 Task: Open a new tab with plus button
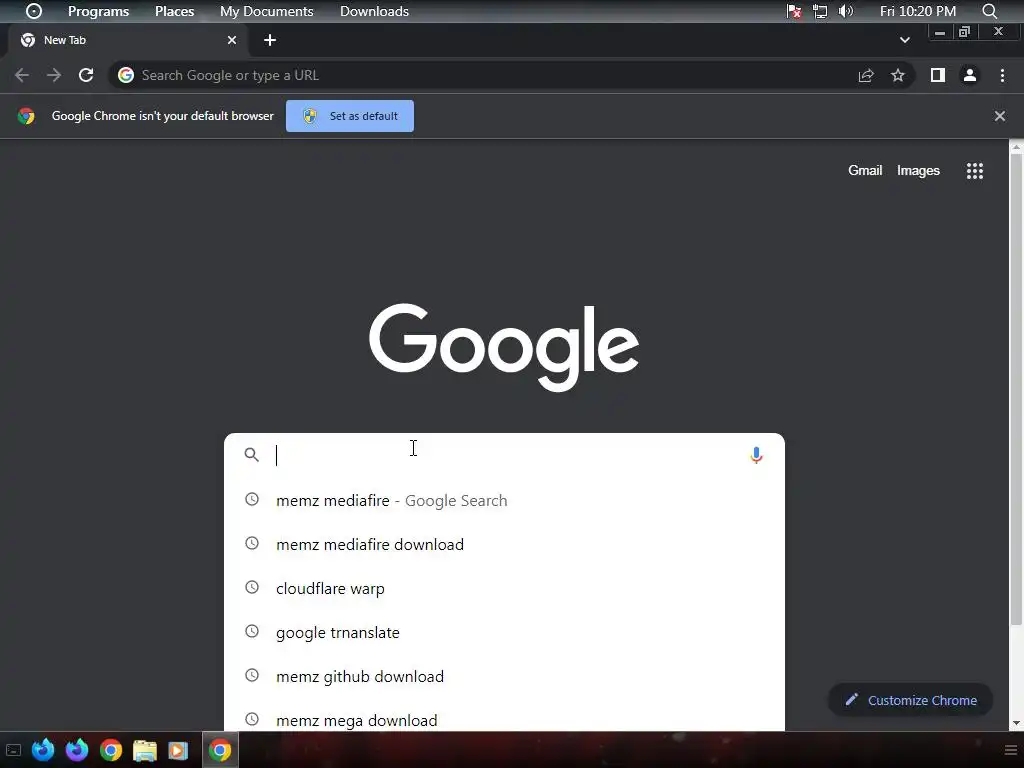point(270,40)
